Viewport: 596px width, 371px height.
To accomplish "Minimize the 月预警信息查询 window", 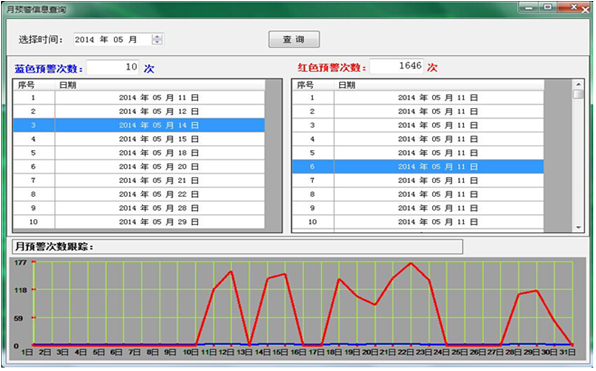I will click(x=530, y=8).
